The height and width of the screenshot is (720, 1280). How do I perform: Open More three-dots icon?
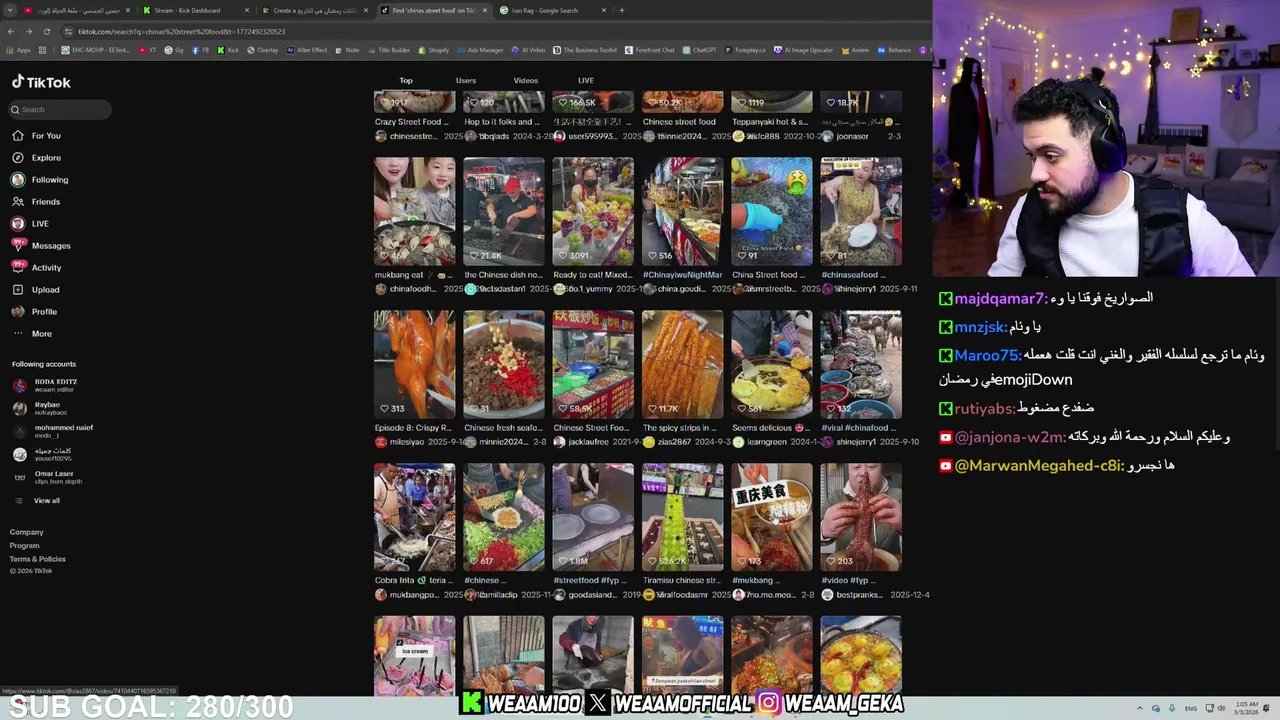17,334
